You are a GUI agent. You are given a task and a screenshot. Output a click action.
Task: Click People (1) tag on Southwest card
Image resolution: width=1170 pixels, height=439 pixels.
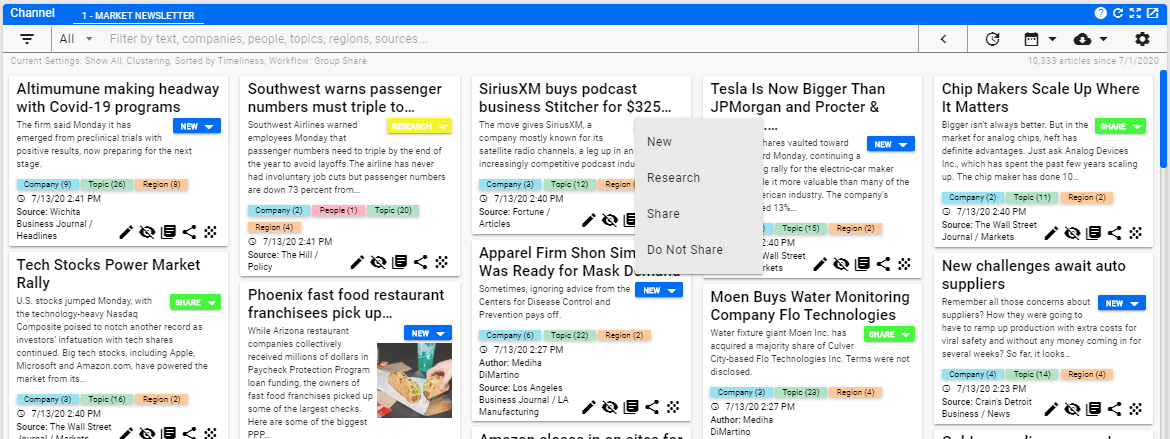pos(338,211)
